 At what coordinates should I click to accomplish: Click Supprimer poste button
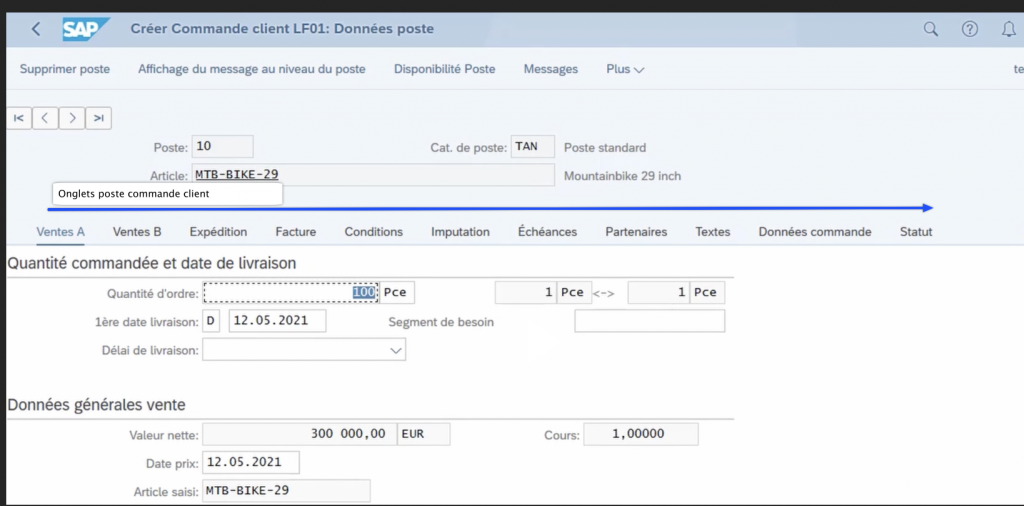click(65, 69)
